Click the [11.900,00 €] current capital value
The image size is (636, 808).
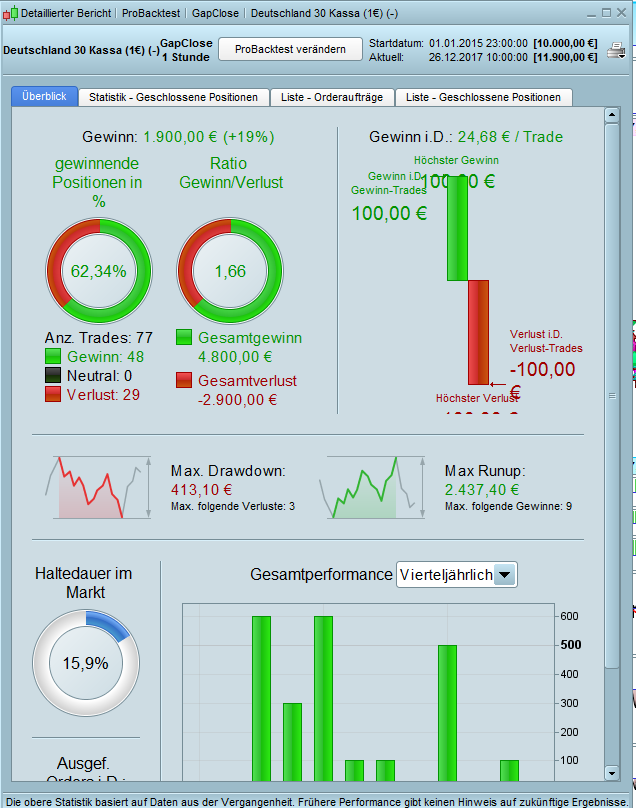[x=565, y=57]
